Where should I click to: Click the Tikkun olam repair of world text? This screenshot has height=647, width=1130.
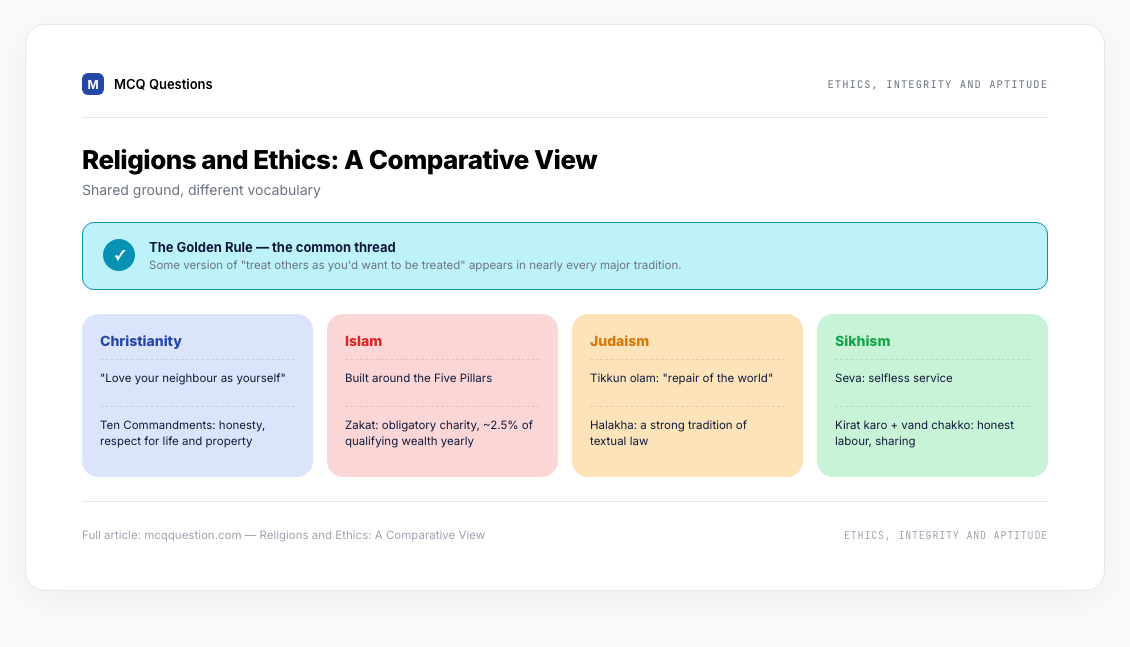682,378
